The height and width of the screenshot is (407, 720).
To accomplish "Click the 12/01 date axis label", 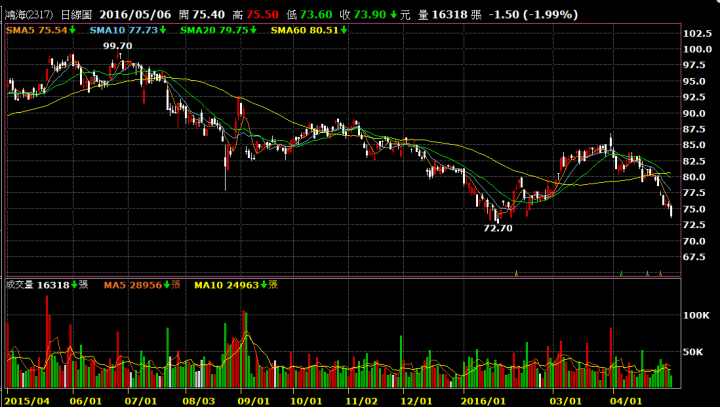I will coord(416,401).
